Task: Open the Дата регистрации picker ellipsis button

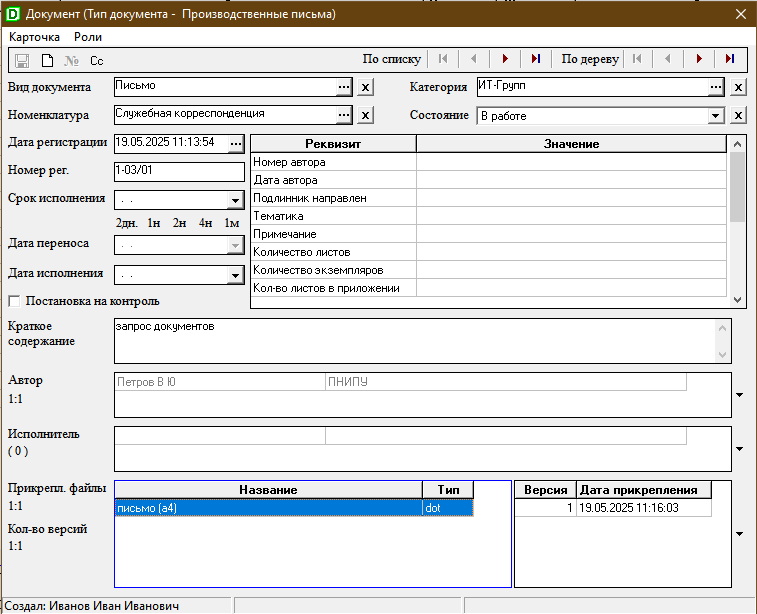Action: (x=236, y=144)
